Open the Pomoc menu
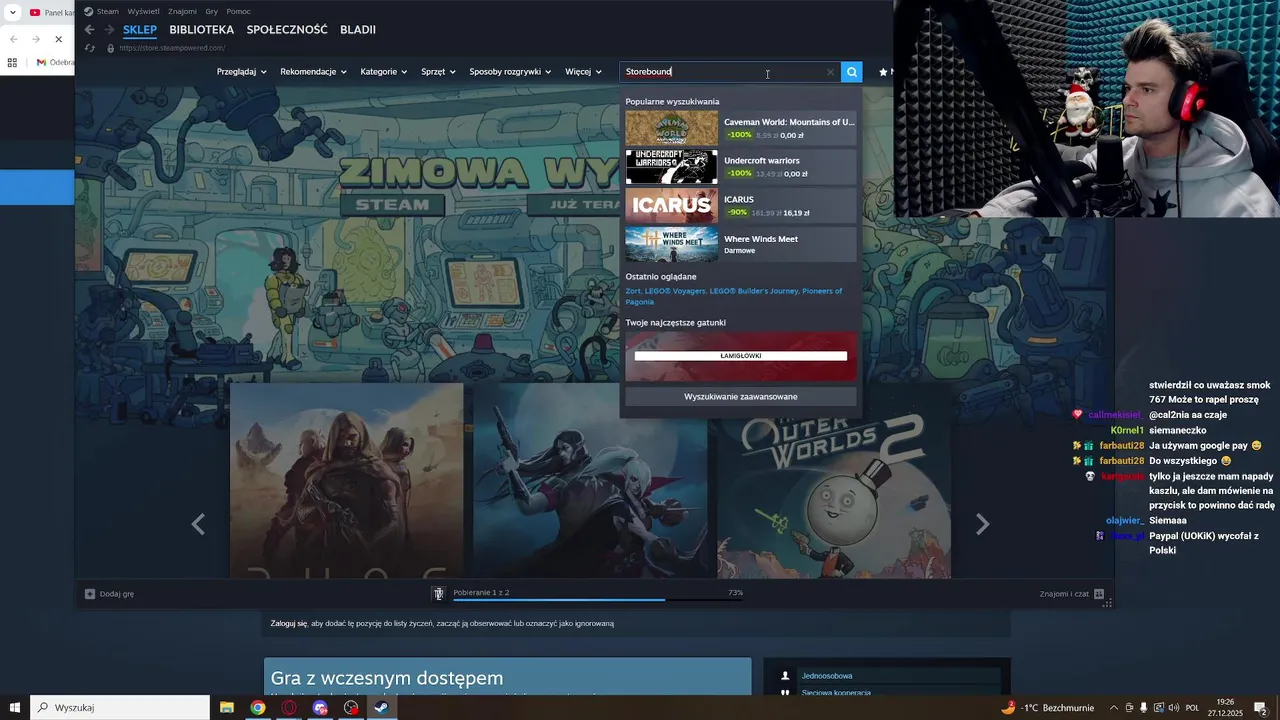The height and width of the screenshot is (720, 1280). [x=238, y=11]
